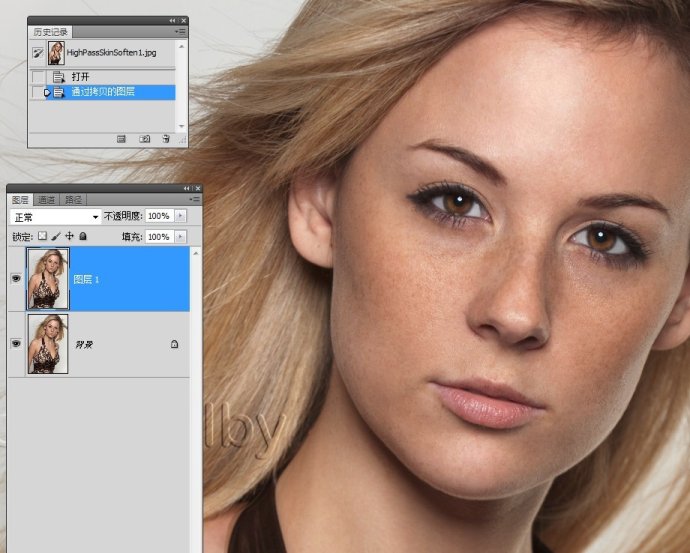The image size is (690, 553).
Task: Select the 图层 1 layer name
Action: click(86, 279)
